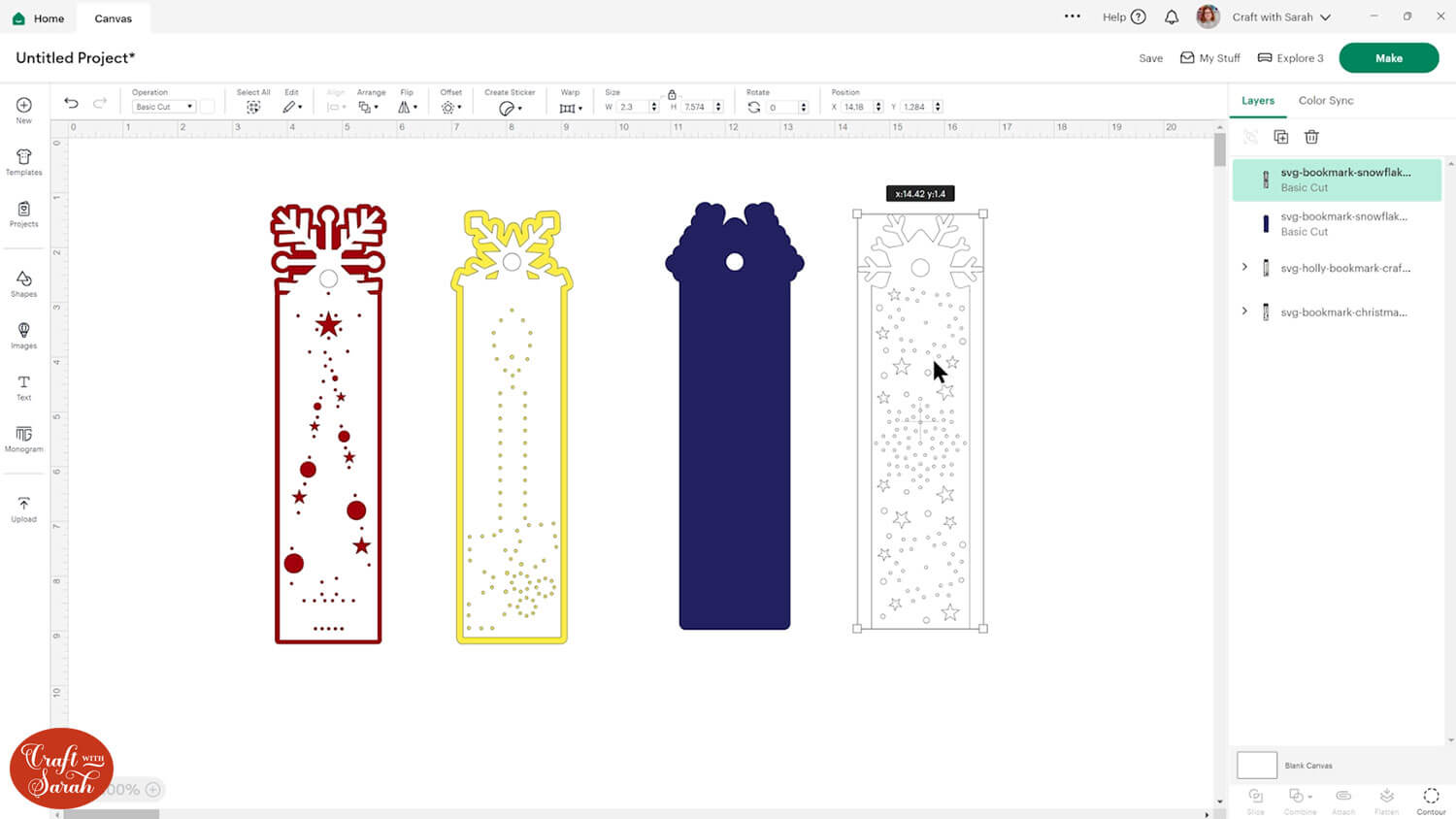
Task: Go to the Home tab
Action: (39, 18)
